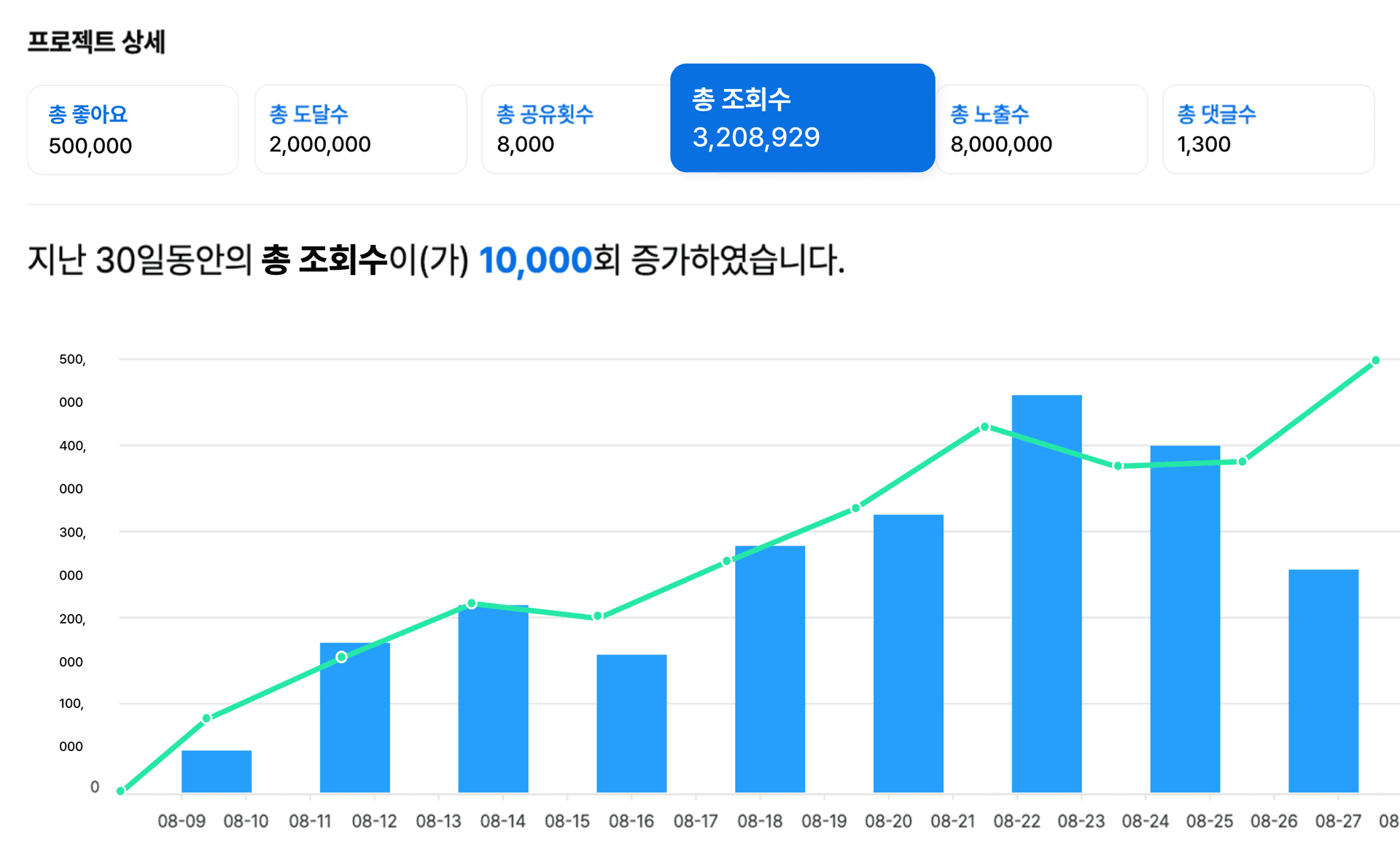1400x862 pixels.
Task: Select the 총 댓글수 stat card
Action: (1268, 130)
